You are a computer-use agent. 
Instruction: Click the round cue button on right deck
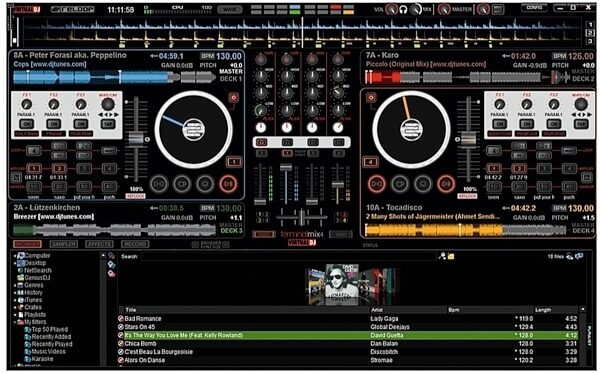tap(423, 184)
